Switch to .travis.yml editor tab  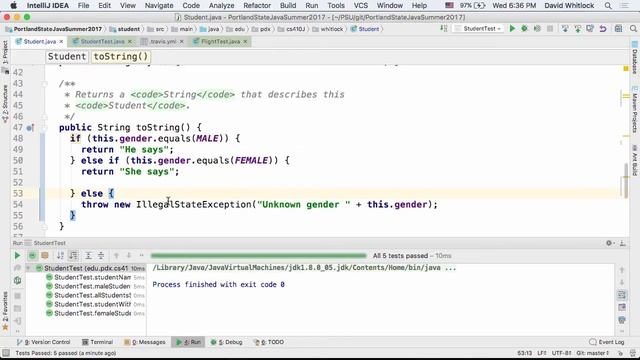coord(163,42)
